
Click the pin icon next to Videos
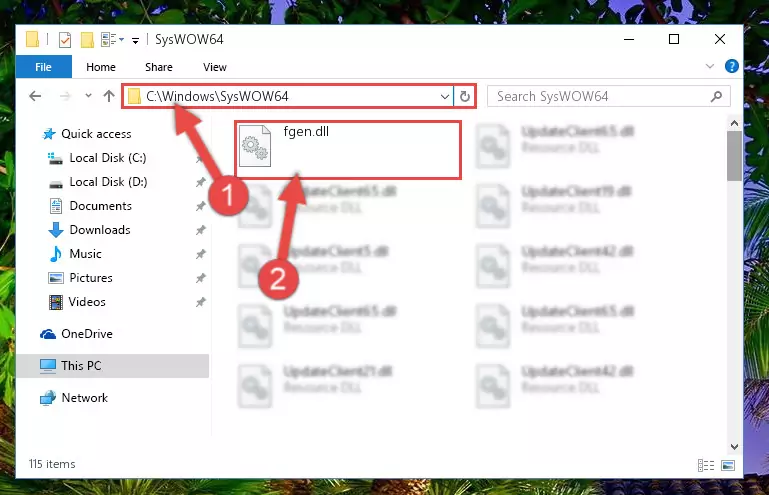(x=201, y=302)
